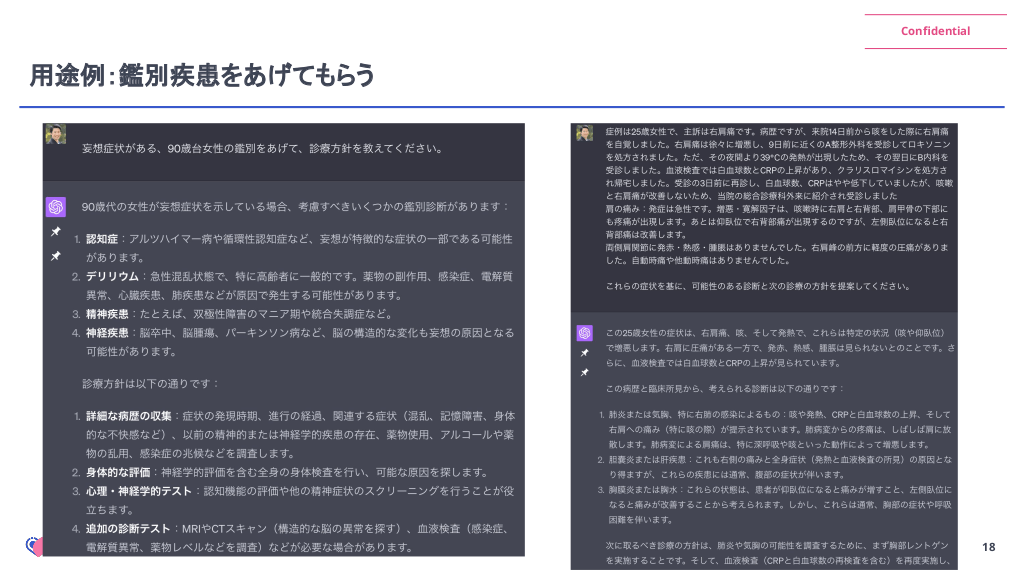Image resolution: width=1024 pixels, height=576 pixels.
Task: Click the user avatar in the right chat
Action: pos(584,133)
